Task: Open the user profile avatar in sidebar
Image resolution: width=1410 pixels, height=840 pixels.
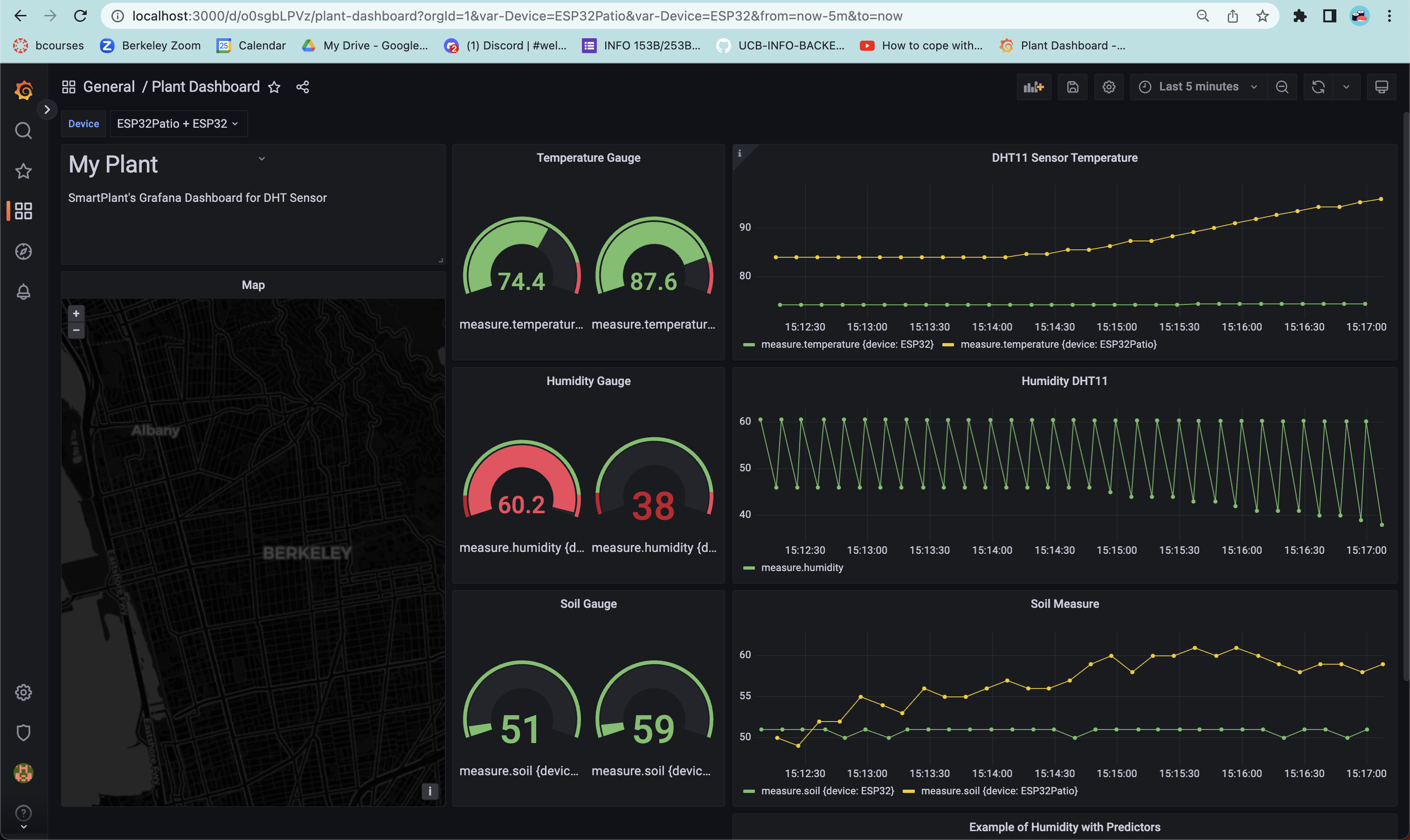Action: click(23, 773)
